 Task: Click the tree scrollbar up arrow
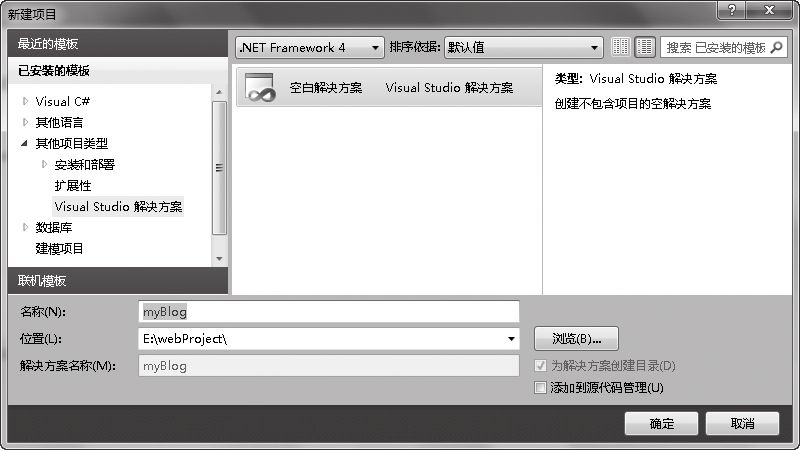tap(219, 92)
